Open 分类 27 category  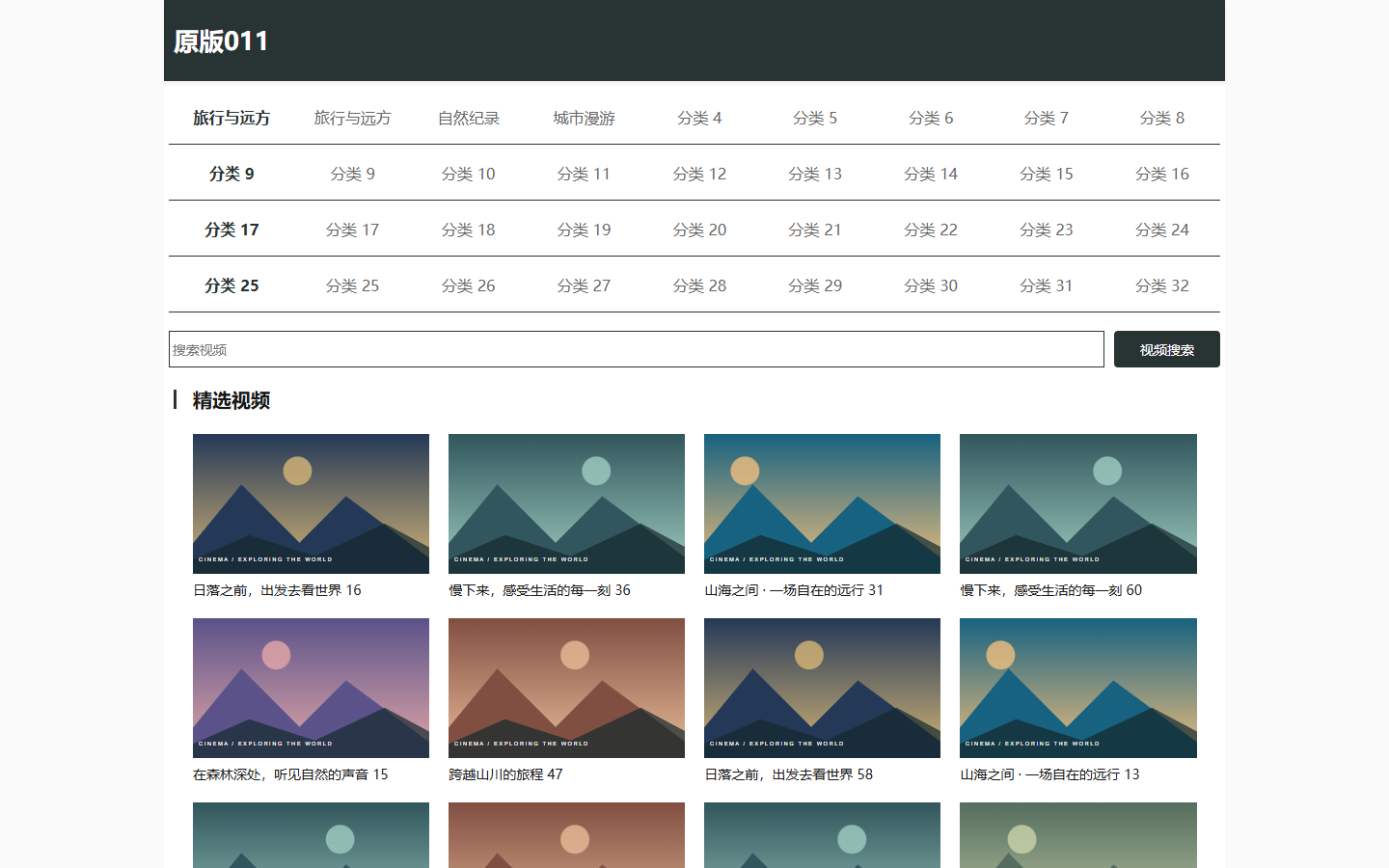pos(584,285)
